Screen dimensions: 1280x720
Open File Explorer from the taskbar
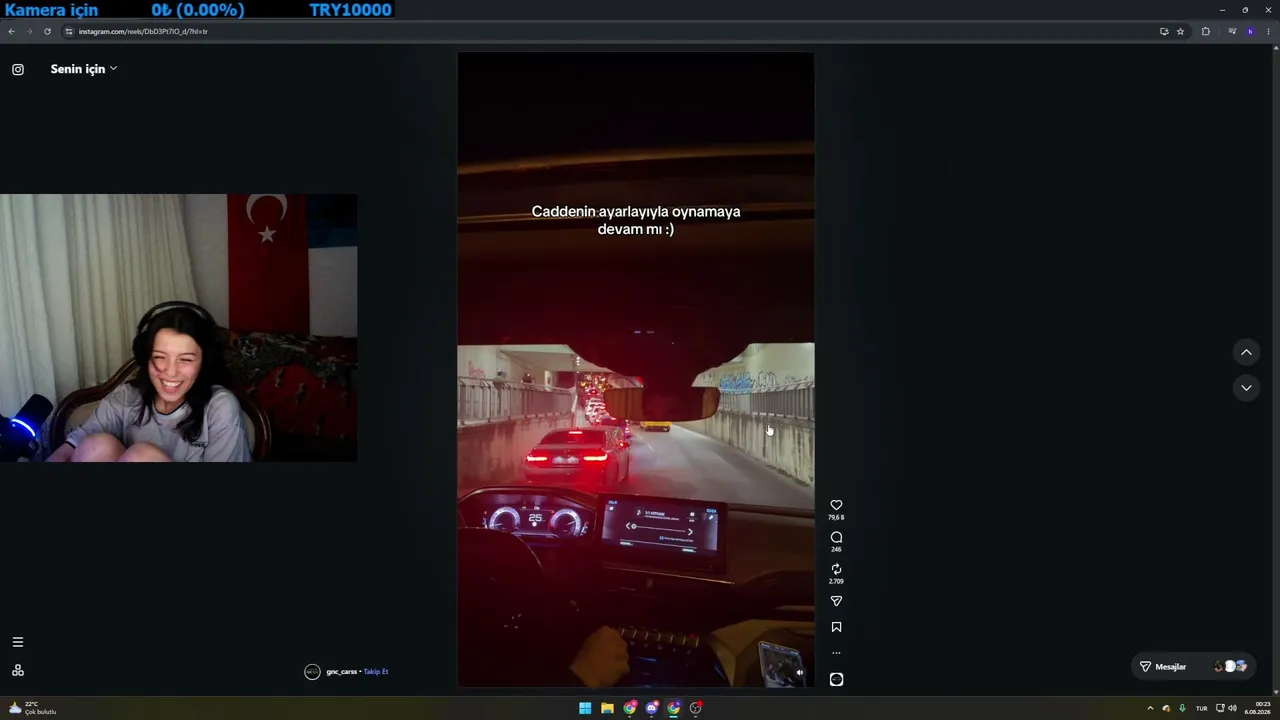tap(607, 708)
